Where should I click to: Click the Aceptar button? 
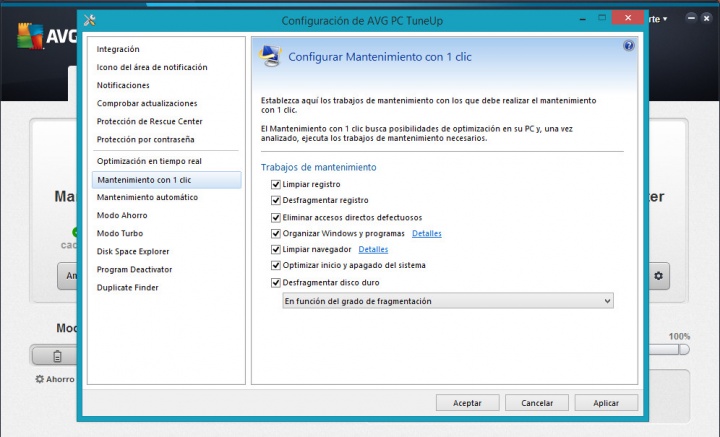tap(467, 403)
